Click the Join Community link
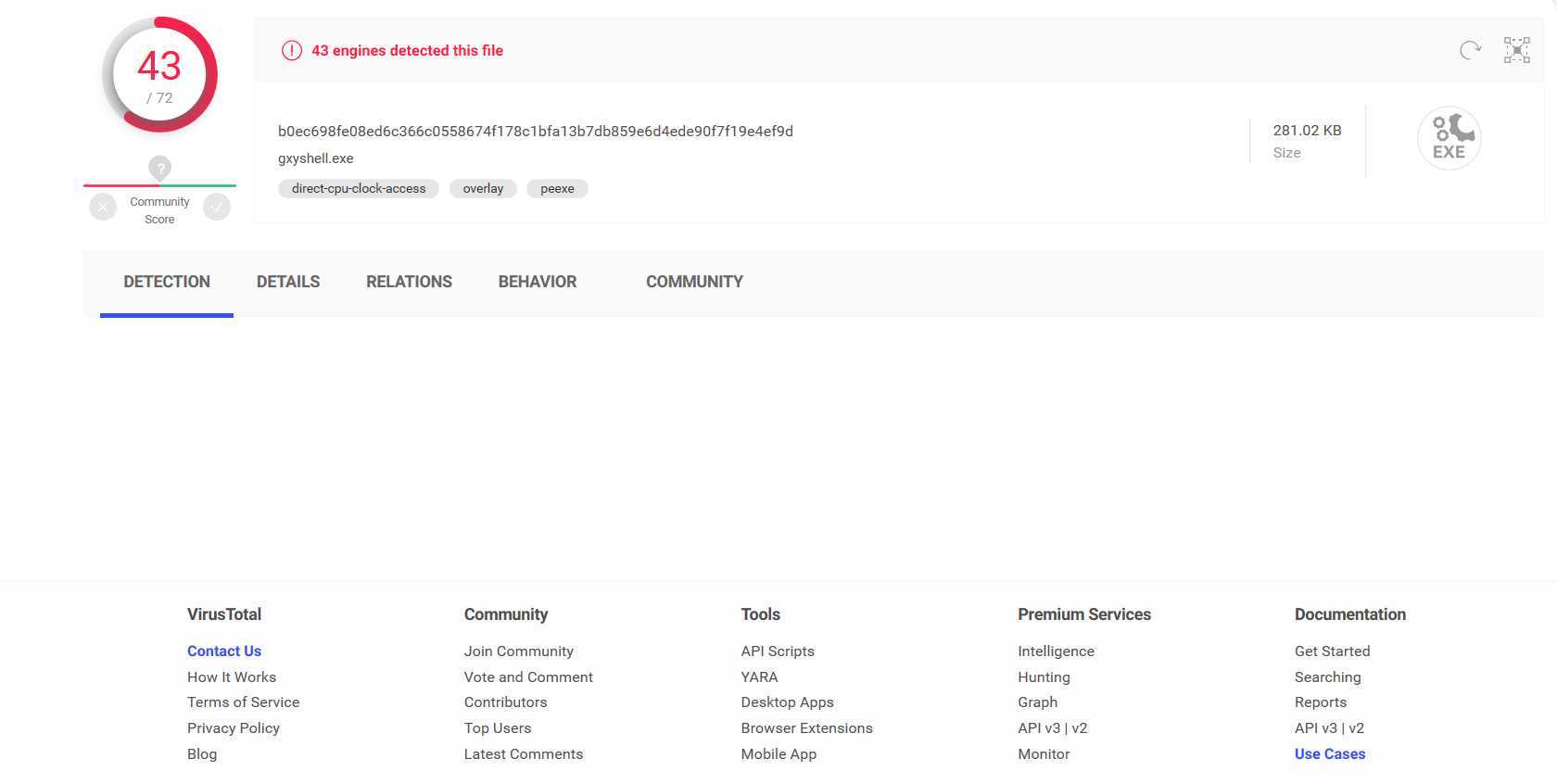Screen dimensions: 1557x784 519,651
